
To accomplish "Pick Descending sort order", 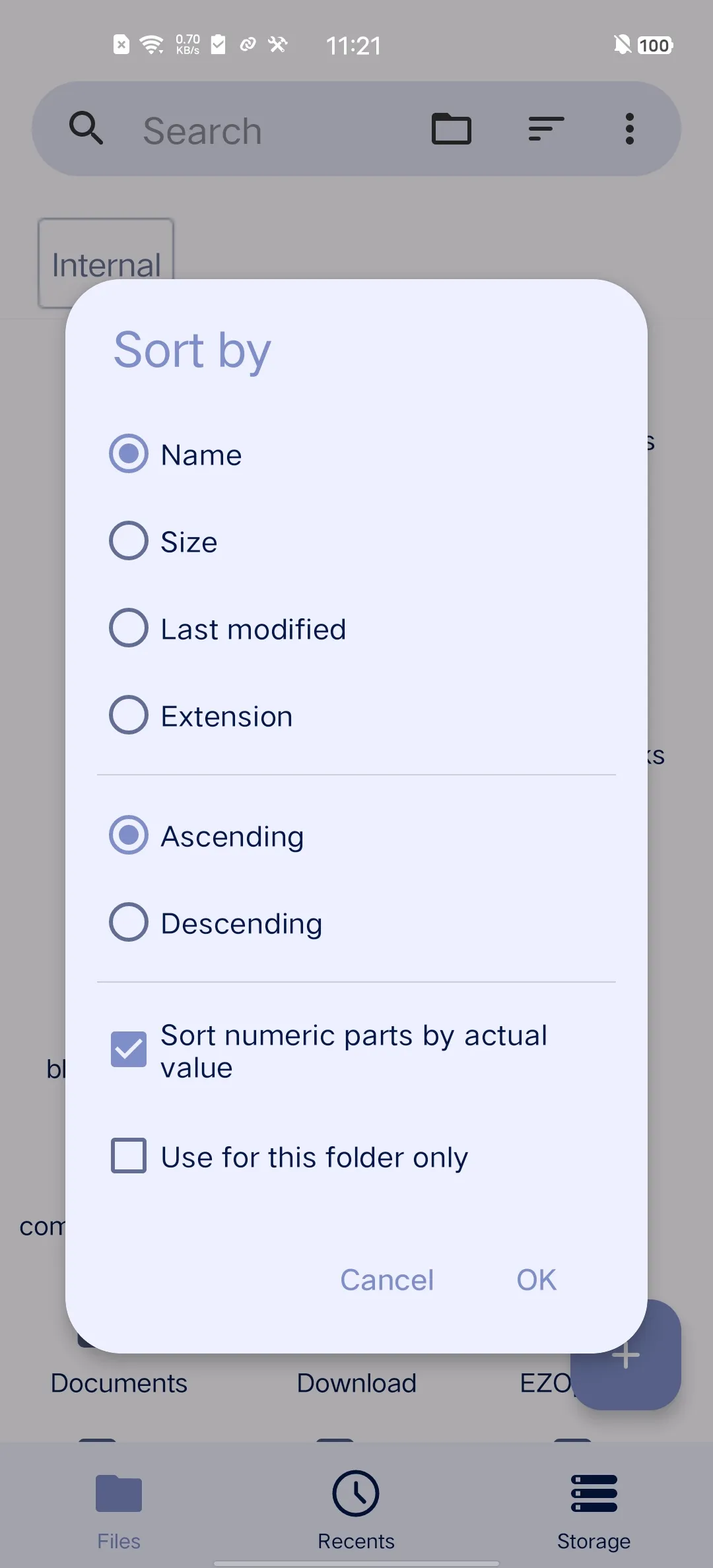I will 129,923.
